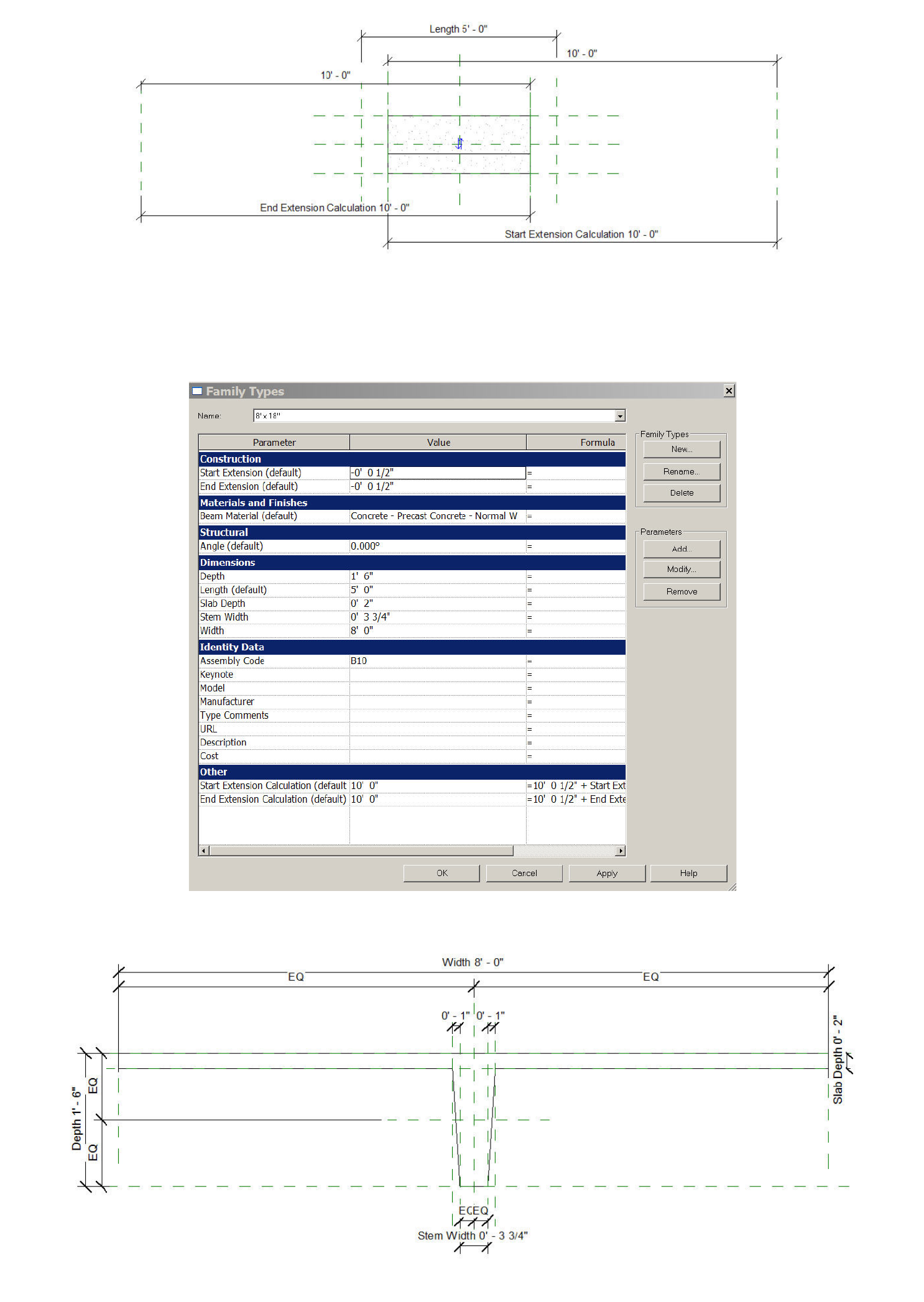The height and width of the screenshot is (1302, 924).
Task: Cancel the Family Types dialog
Action: (524, 873)
